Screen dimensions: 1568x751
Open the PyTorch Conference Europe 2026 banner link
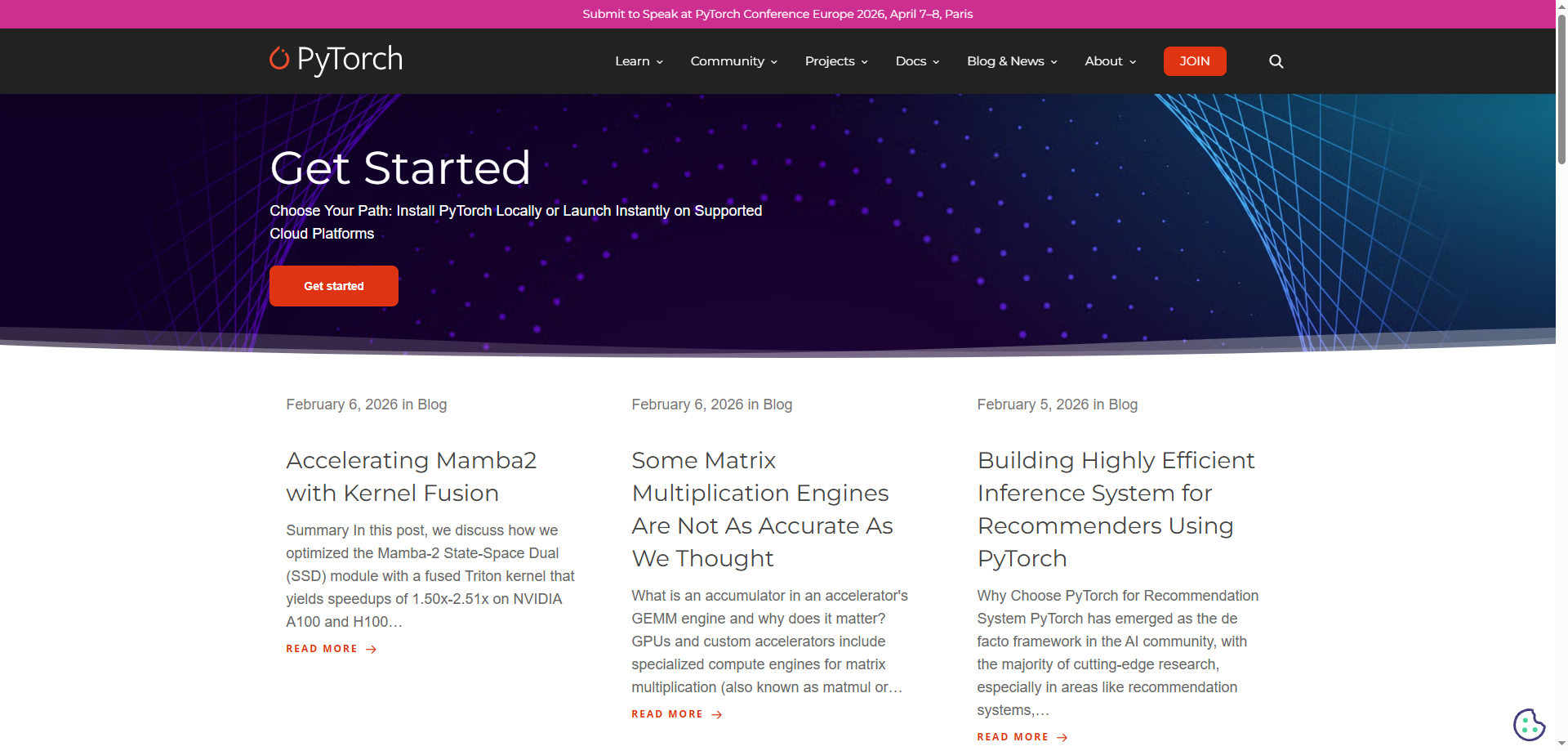pyautogui.click(x=777, y=13)
